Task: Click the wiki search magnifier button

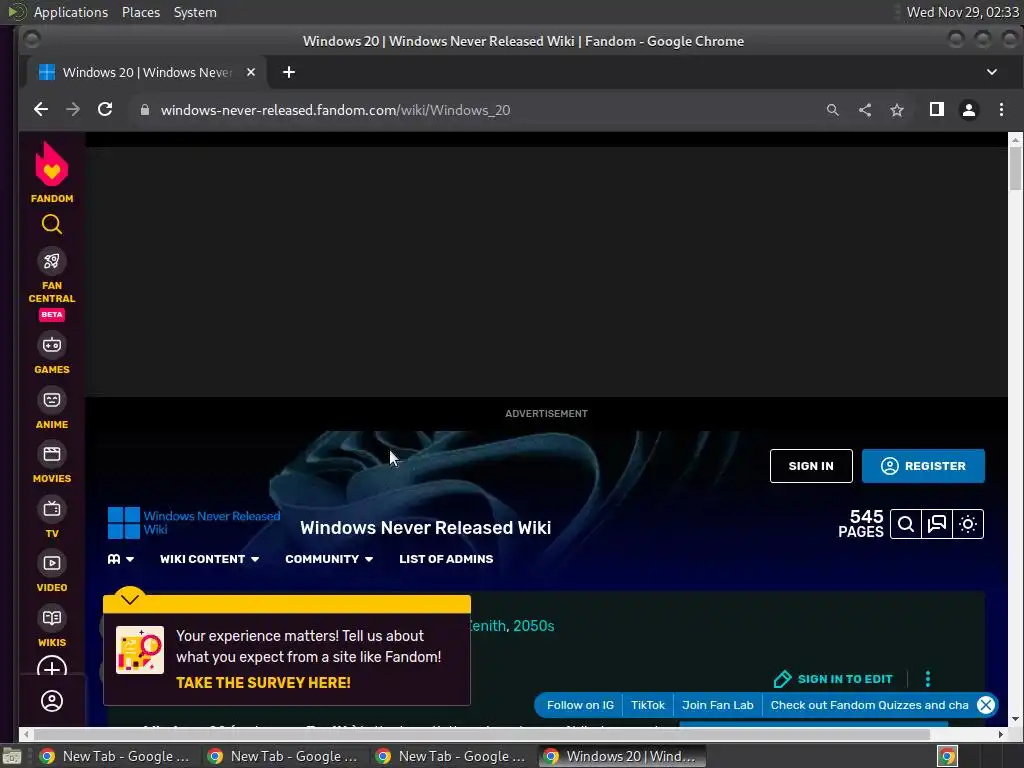Action: click(x=906, y=524)
